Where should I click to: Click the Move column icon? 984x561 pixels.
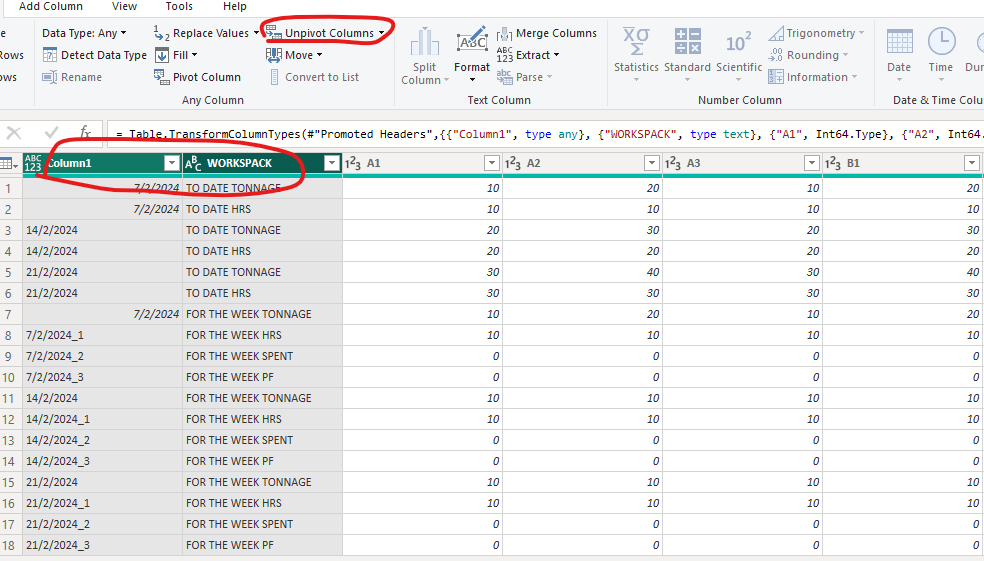pyautogui.click(x=274, y=55)
